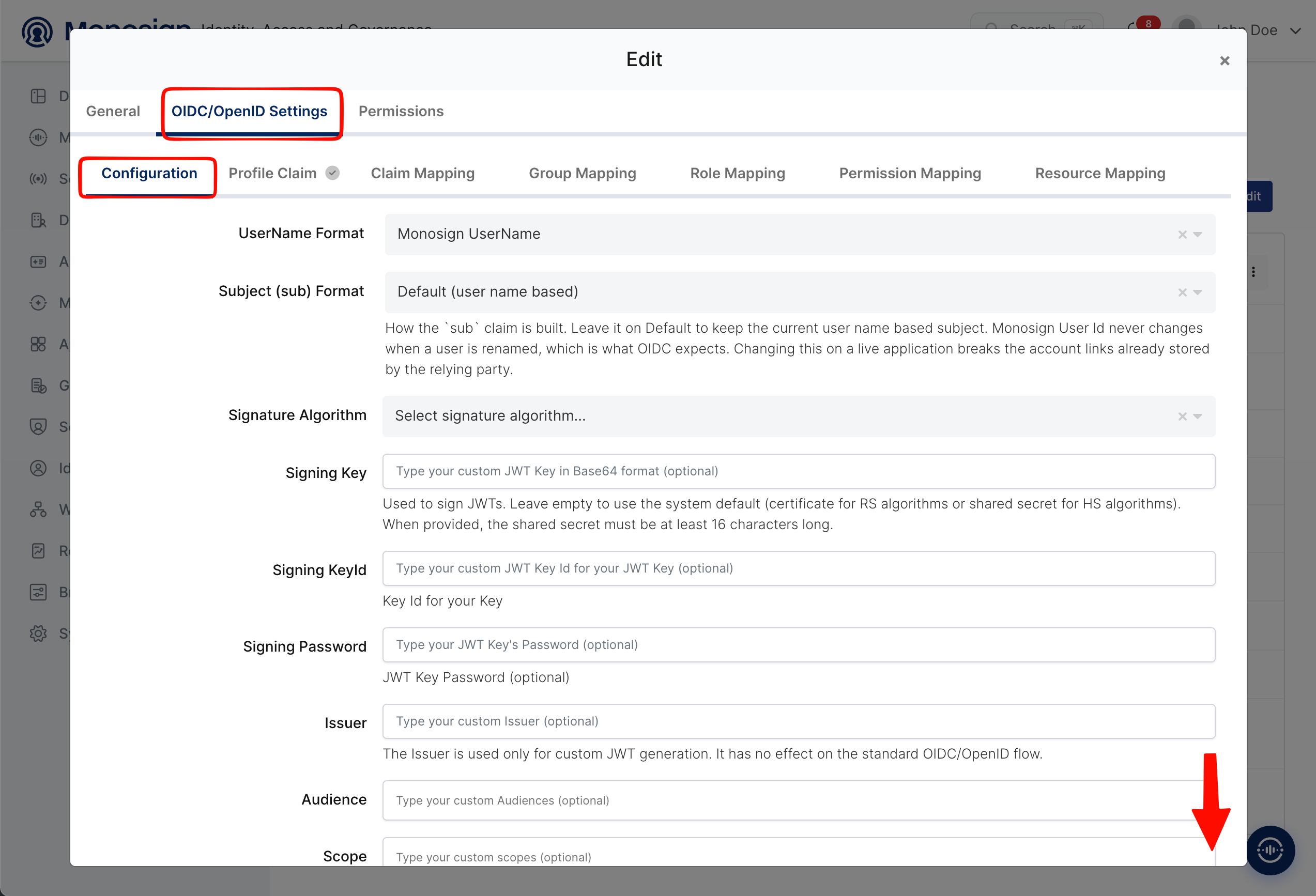Expand the Subject (sub) Format dropdown arrow
This screenshot has width=1316, height=896.
coord(1198,292)
